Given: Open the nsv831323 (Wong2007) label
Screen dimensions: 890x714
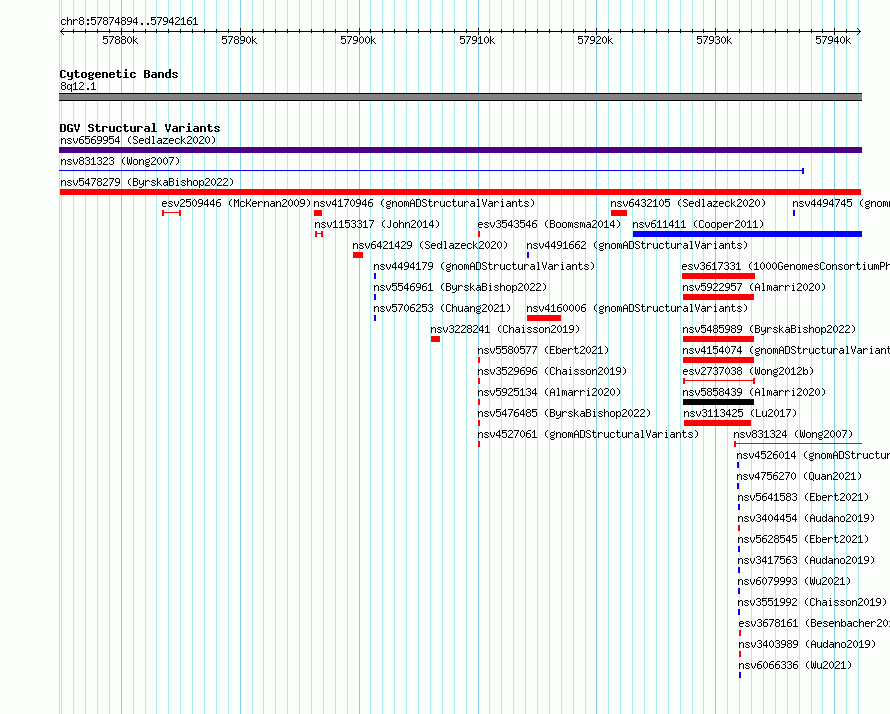Looking at the screenshot, I should pyautogui.click(x=120, y=161).
